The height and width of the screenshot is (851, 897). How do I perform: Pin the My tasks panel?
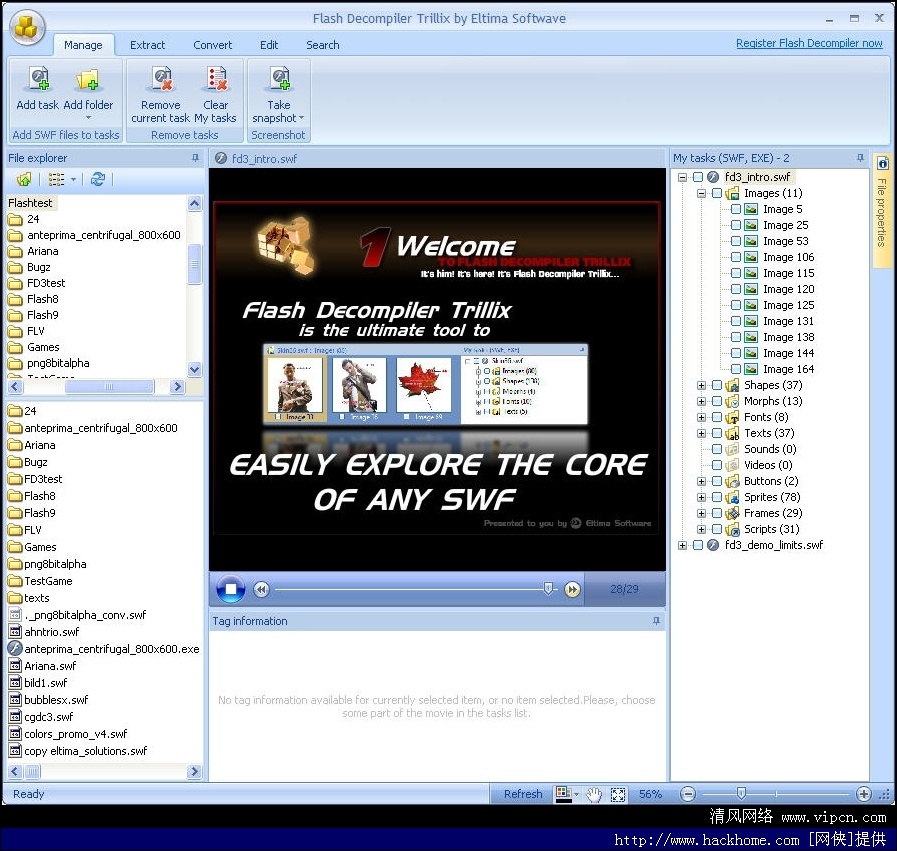click(x=860, y=158)
